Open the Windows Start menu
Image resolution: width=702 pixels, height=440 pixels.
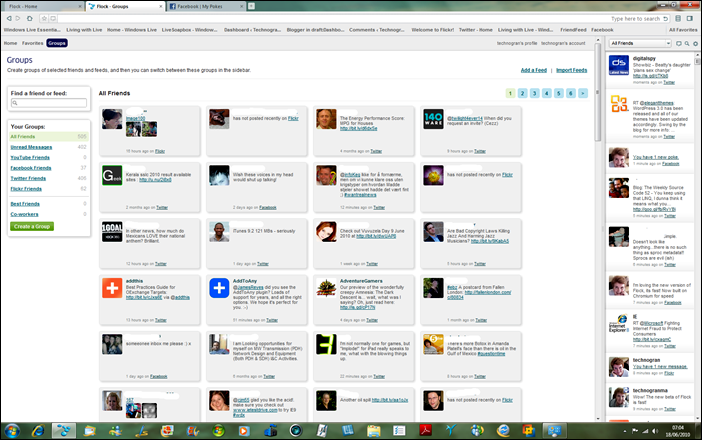coord(12,431)
